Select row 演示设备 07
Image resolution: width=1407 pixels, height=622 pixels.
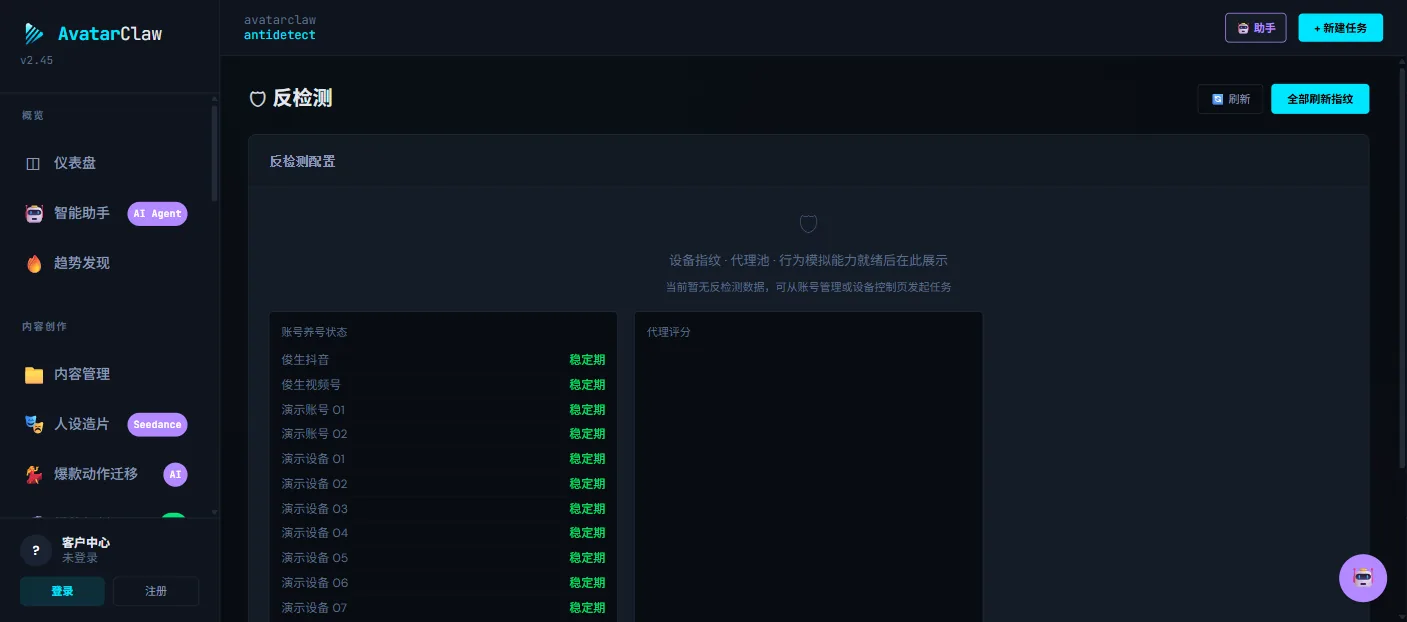tap(443, 608)
